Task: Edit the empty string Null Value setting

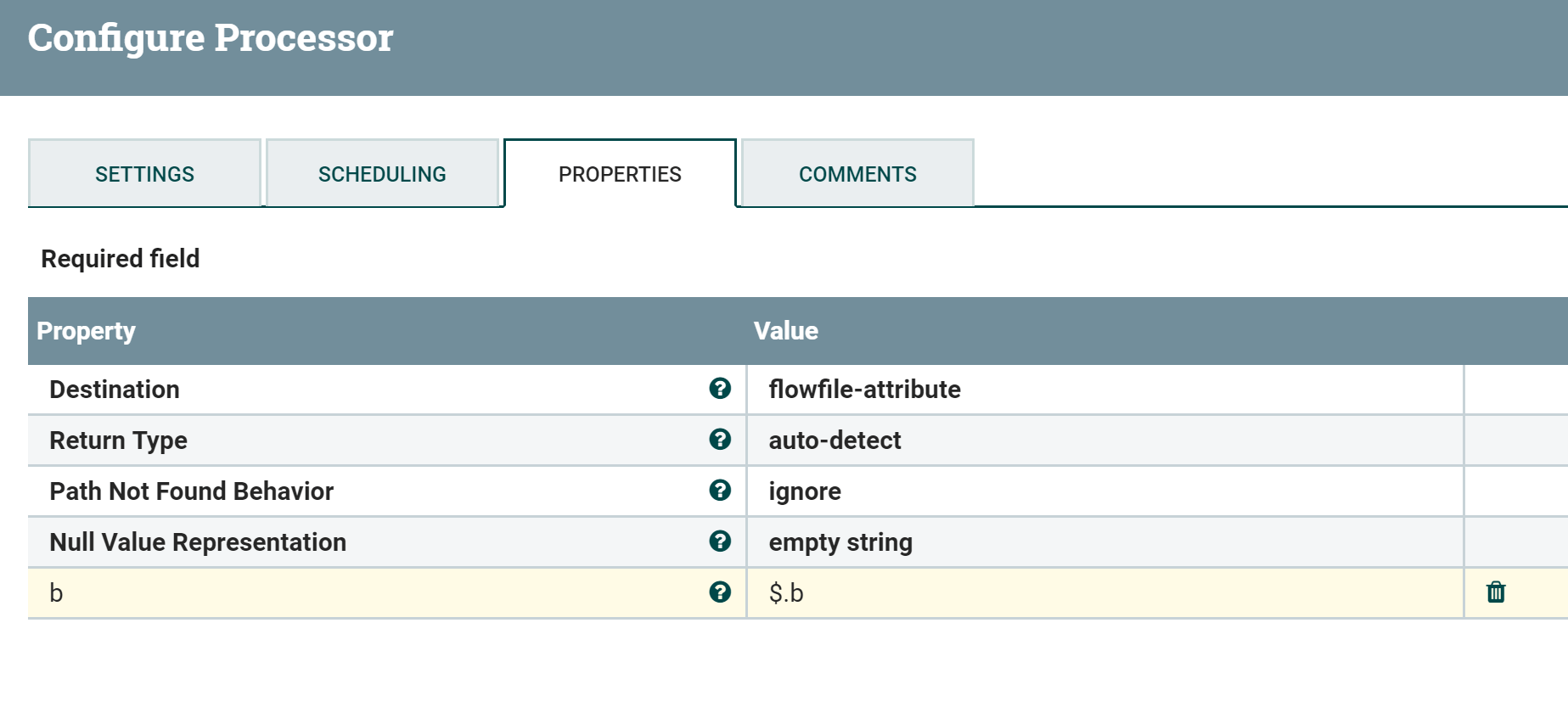Action: (840, 542)
